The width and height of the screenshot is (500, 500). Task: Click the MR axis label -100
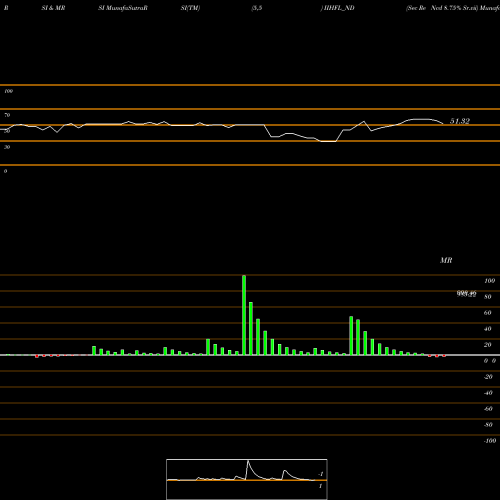(x=490, y=441)
